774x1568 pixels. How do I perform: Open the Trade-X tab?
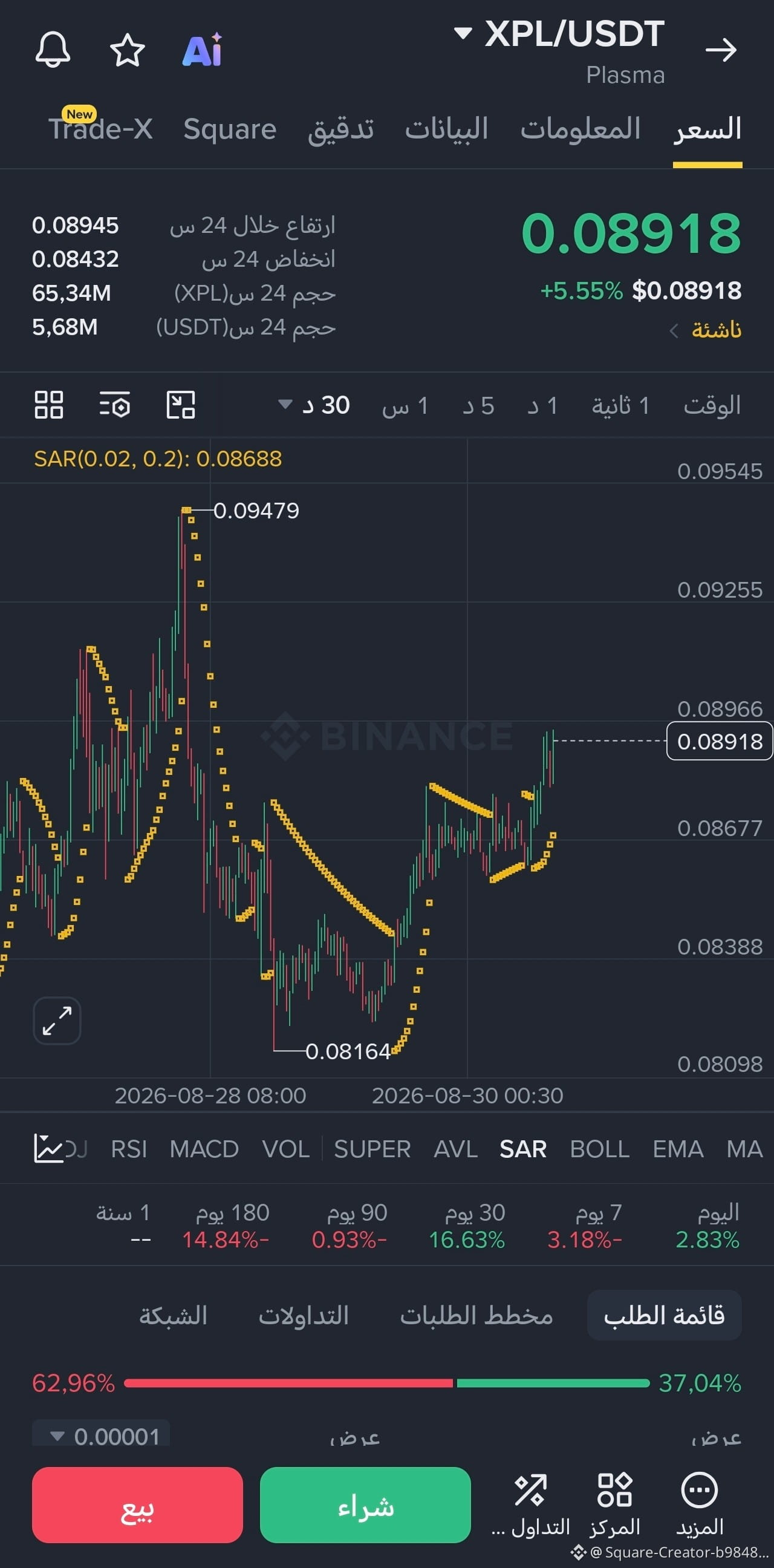tap(100, 128)
